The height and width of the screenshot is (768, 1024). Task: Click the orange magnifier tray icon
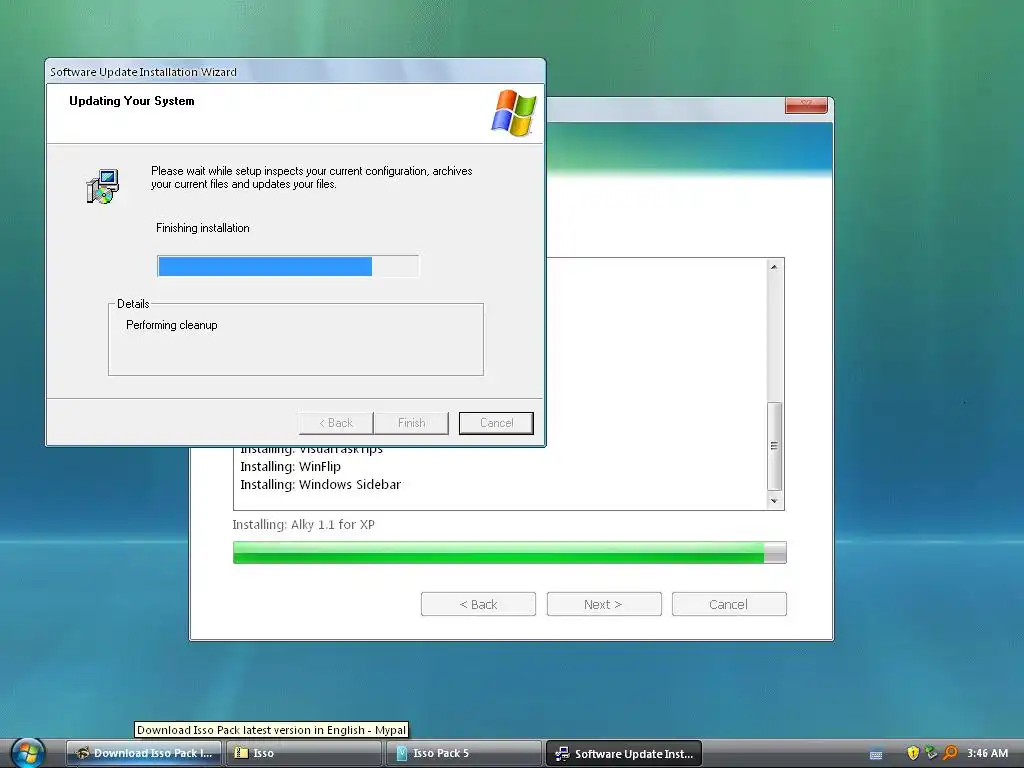950,753
